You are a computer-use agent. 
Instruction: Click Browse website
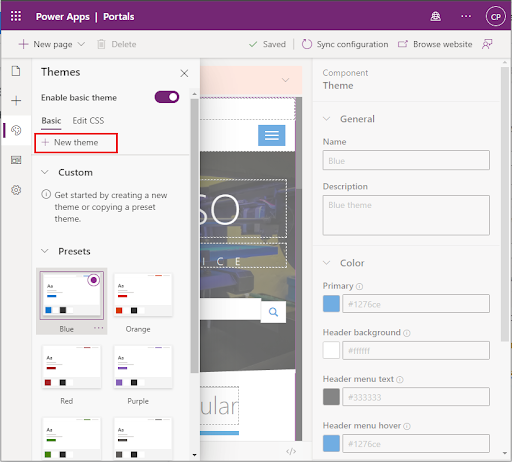point(435,44)
